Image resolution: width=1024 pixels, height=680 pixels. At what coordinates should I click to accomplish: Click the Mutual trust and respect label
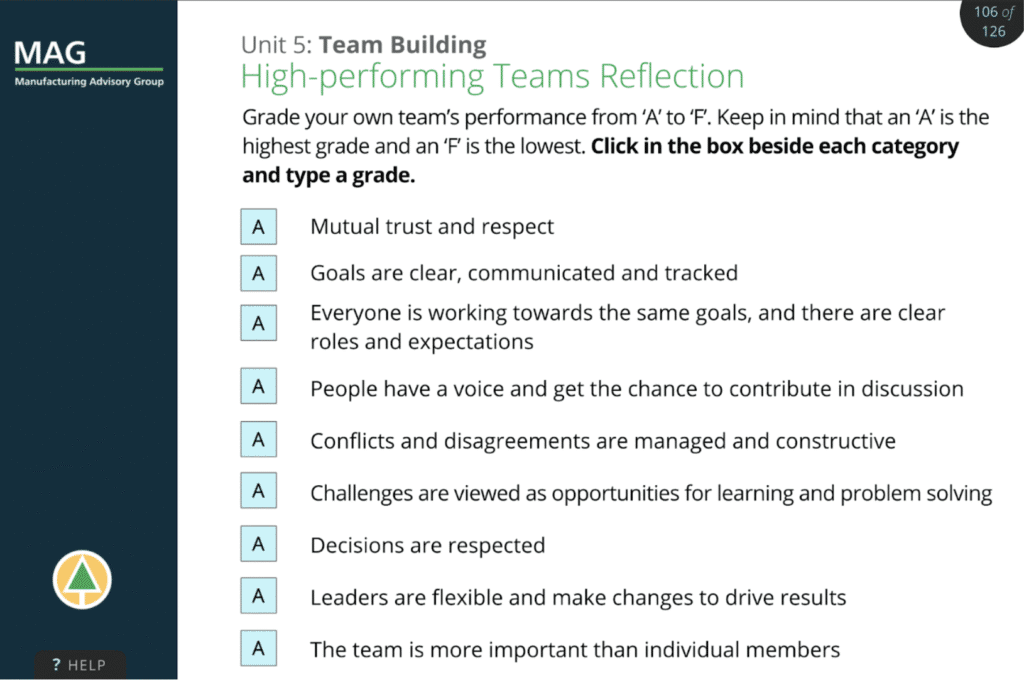432,227
